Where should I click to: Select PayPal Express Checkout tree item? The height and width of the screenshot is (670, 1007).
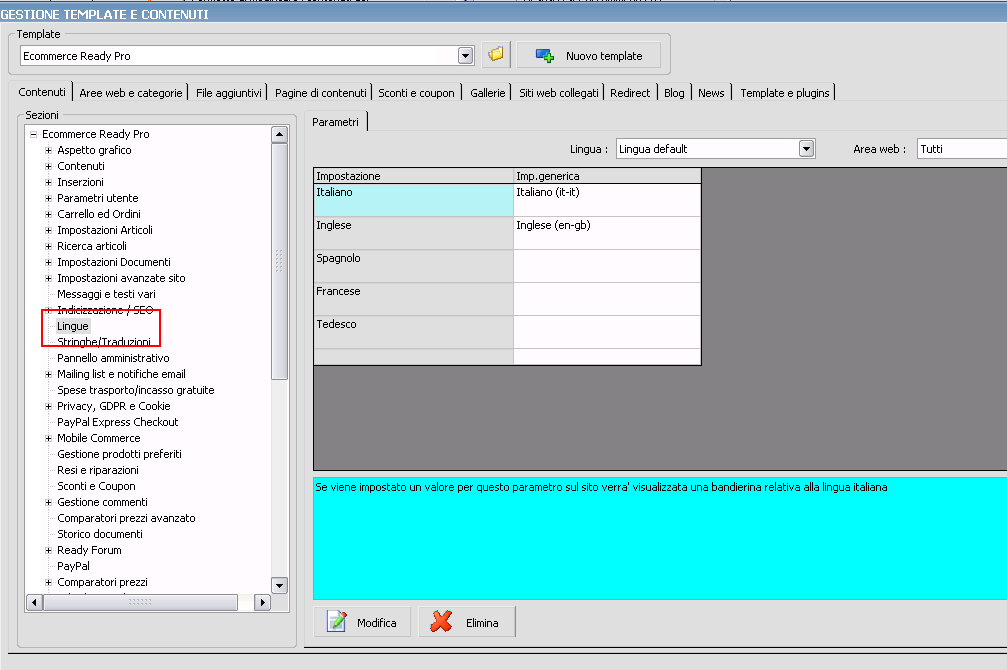point(117,422)
